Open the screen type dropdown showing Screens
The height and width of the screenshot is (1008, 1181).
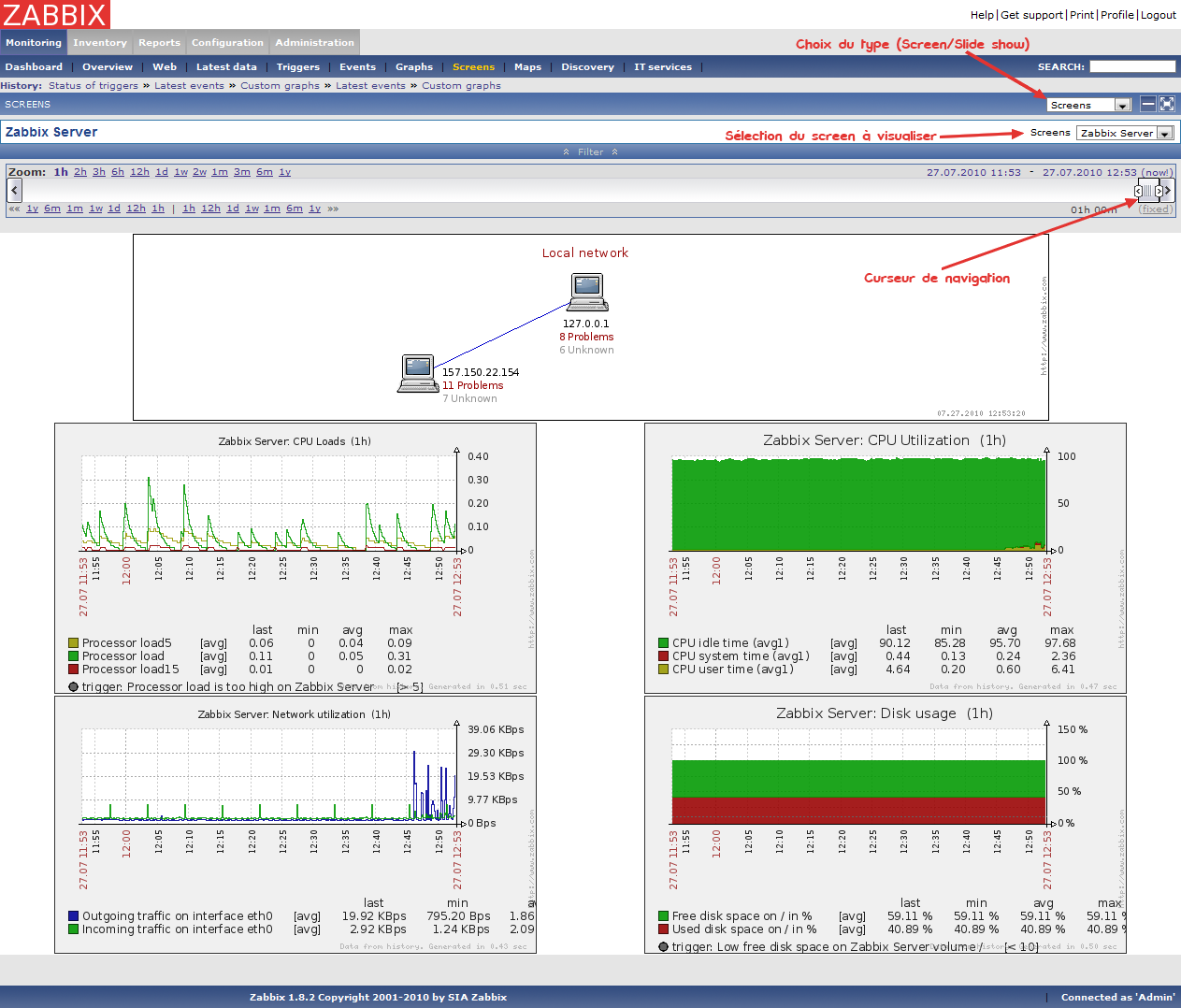click(1088, 105)
